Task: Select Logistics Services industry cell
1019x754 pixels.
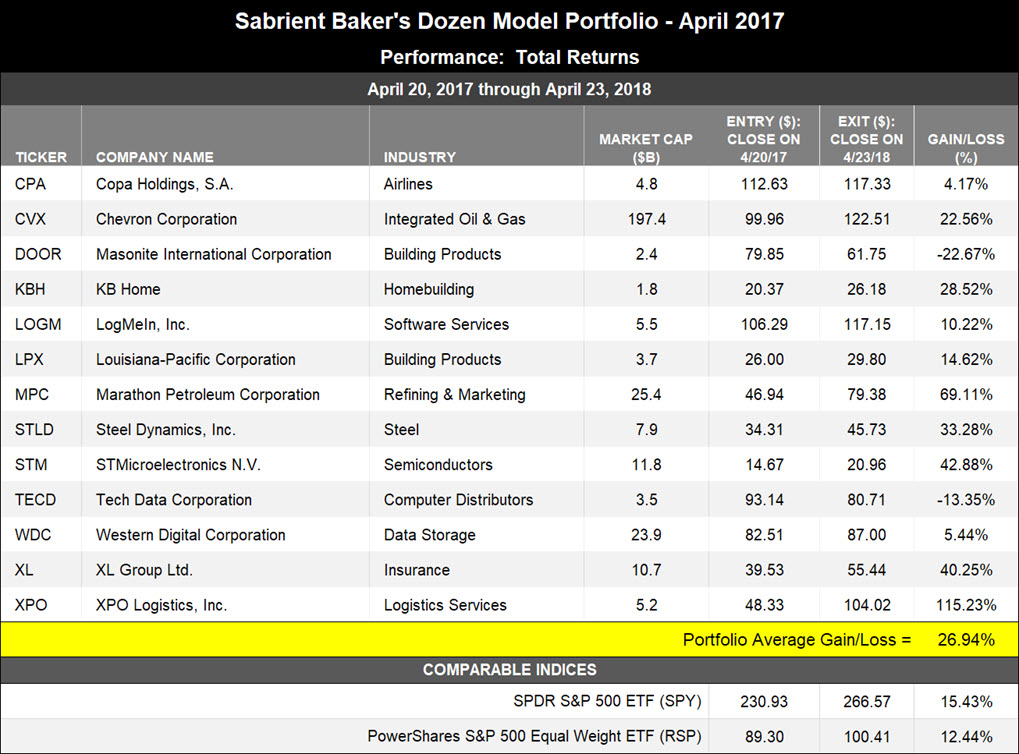Action: pos(445,606)
